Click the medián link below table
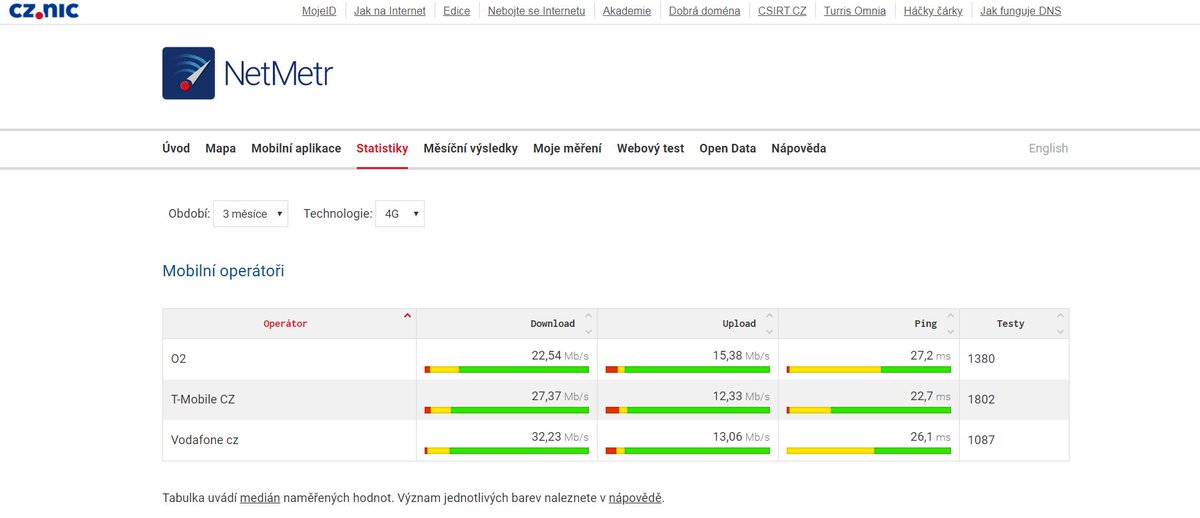 coord(260,497)
